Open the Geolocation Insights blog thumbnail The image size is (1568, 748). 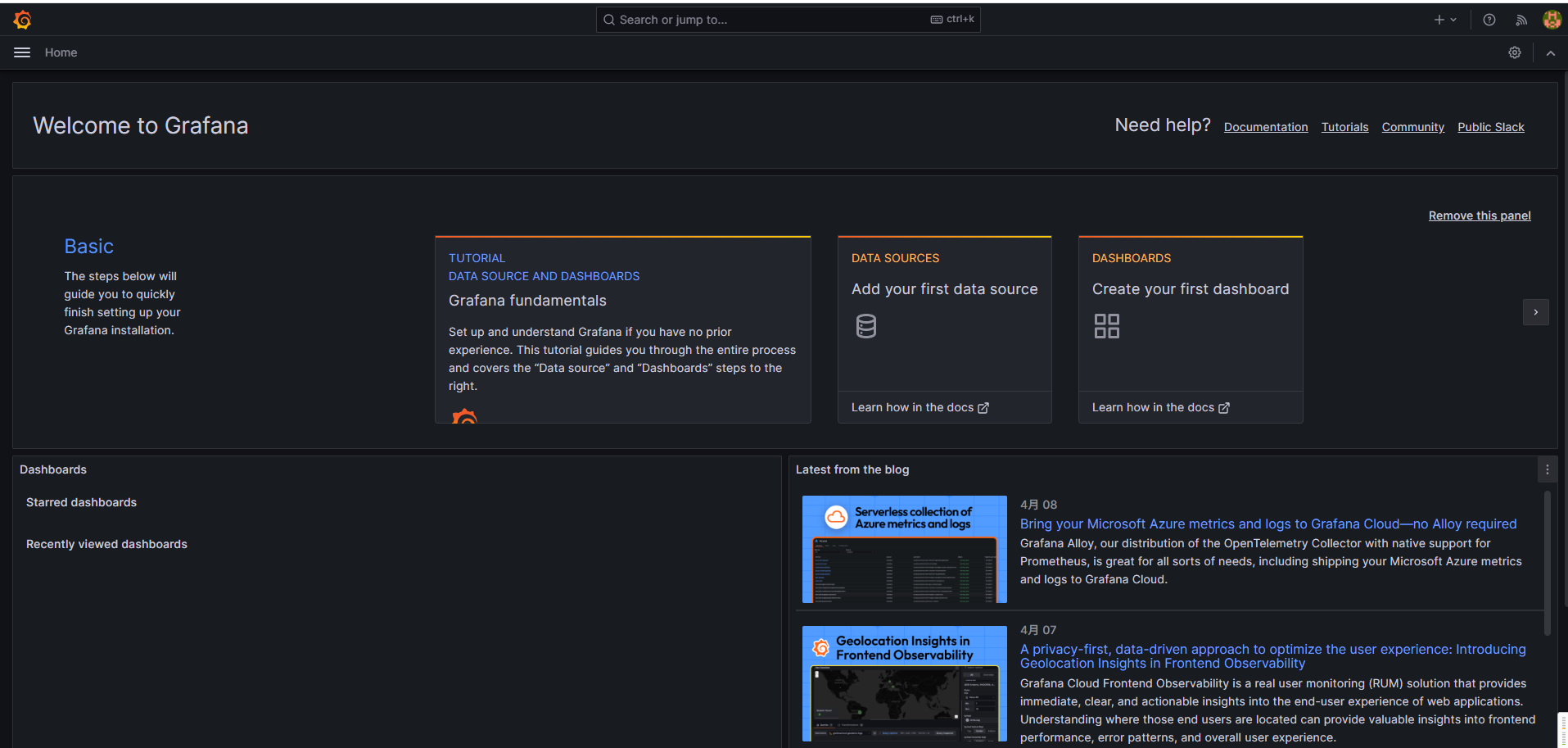tap(904, 683)
